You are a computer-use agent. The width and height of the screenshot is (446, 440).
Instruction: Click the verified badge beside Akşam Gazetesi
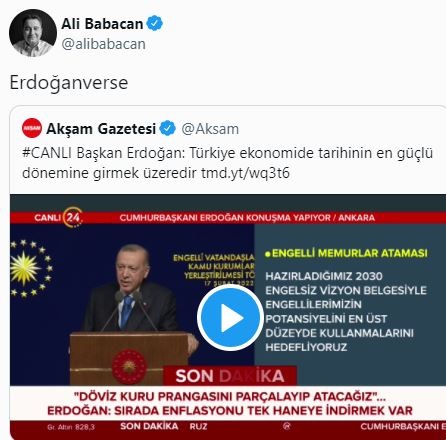167,128
